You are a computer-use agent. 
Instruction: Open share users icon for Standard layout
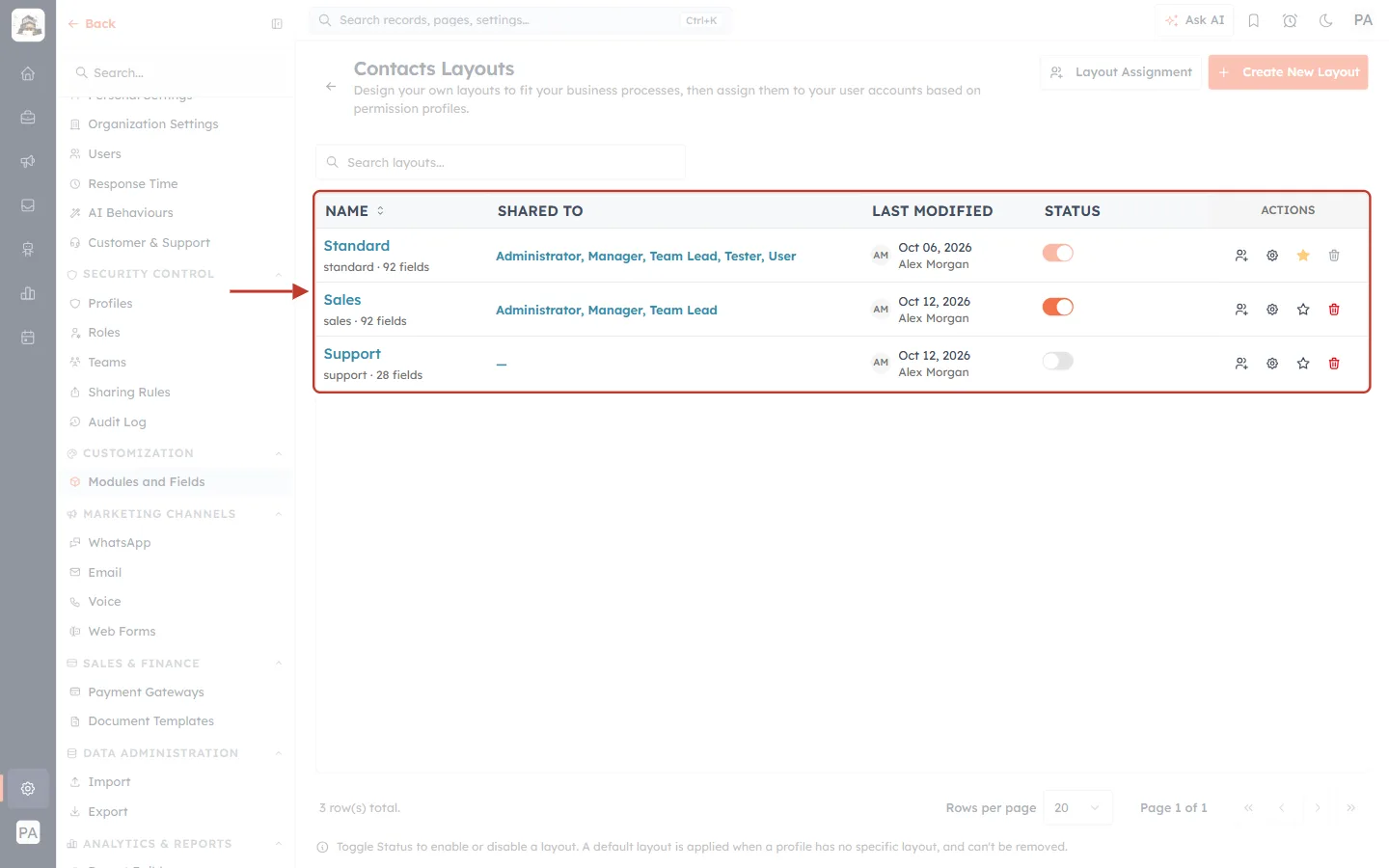1241,256
